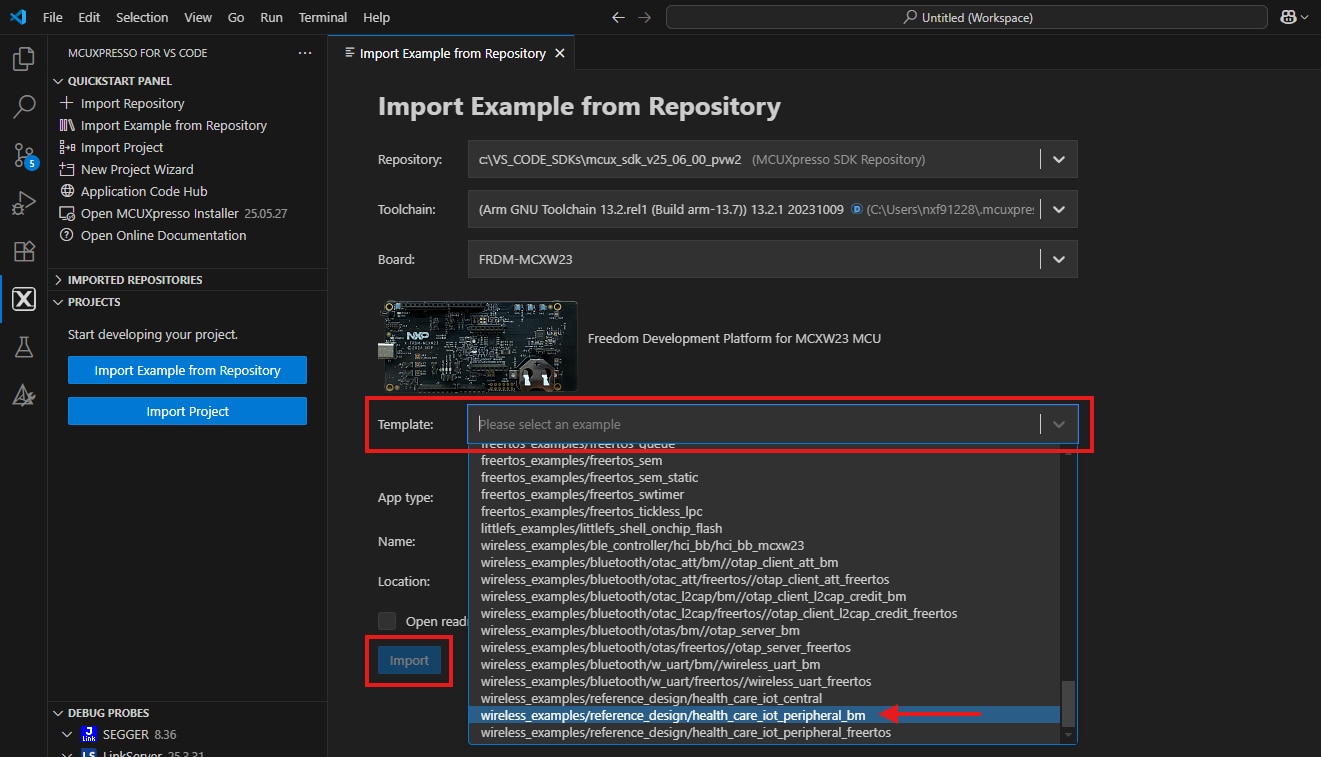Open Source Control view with badge
The image size is (1321, 757).
tap(24, 155)
